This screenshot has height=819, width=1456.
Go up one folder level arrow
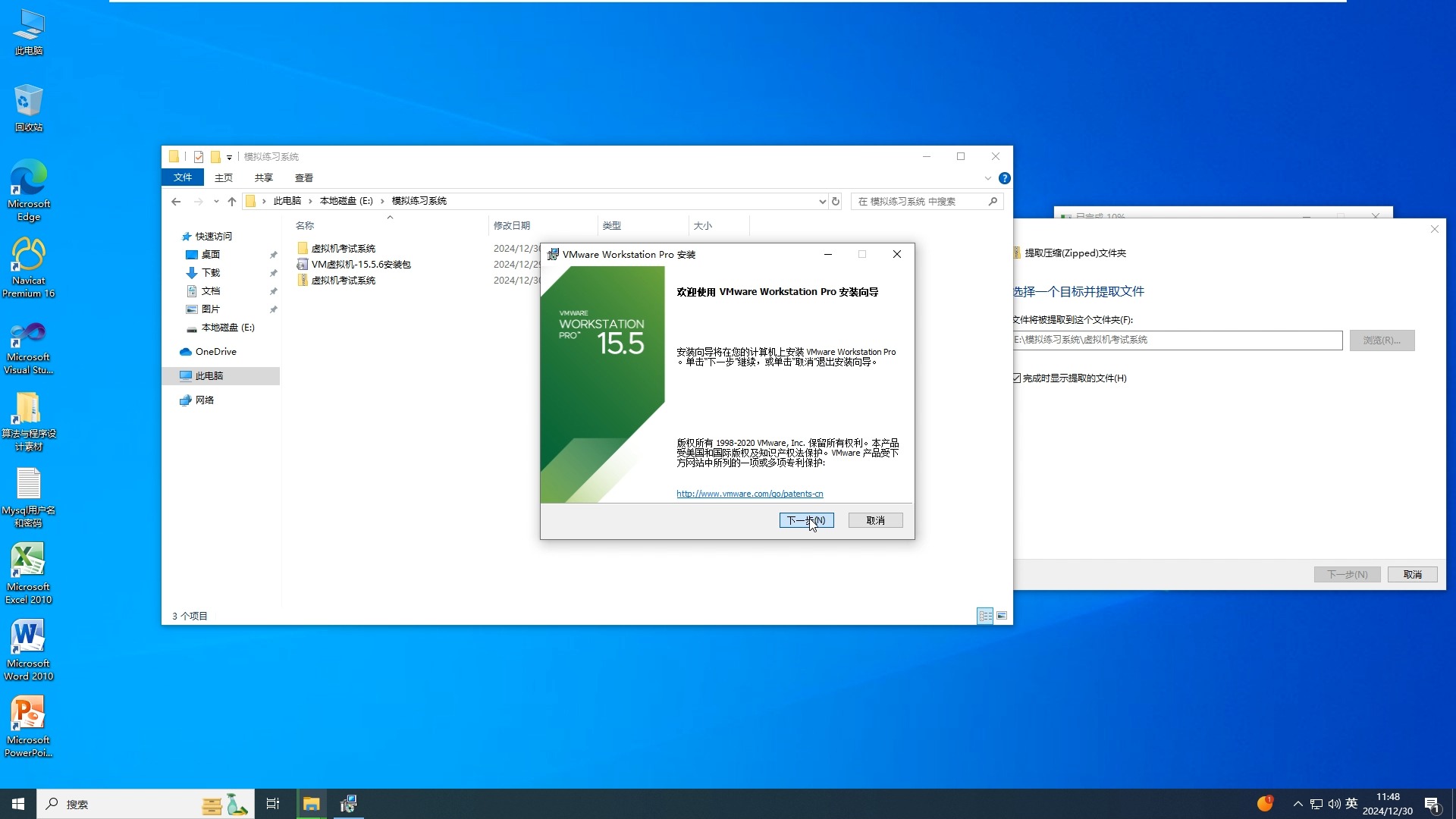(x=232, y=201)
